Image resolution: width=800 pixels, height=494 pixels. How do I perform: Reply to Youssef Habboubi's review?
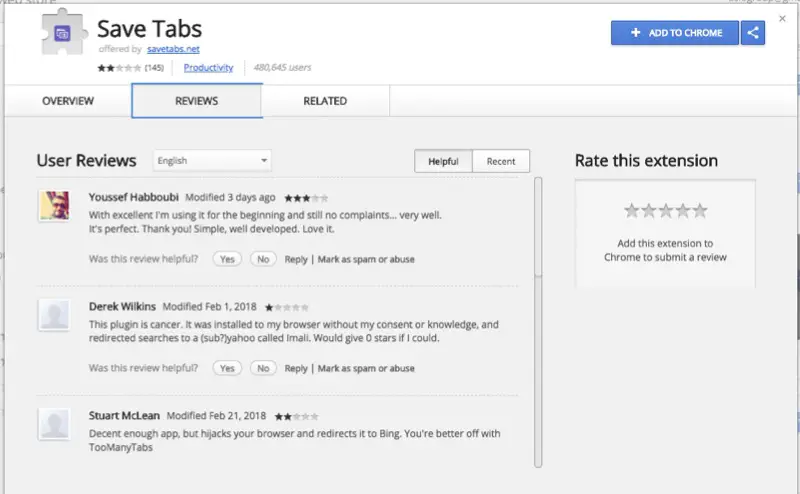296,259
